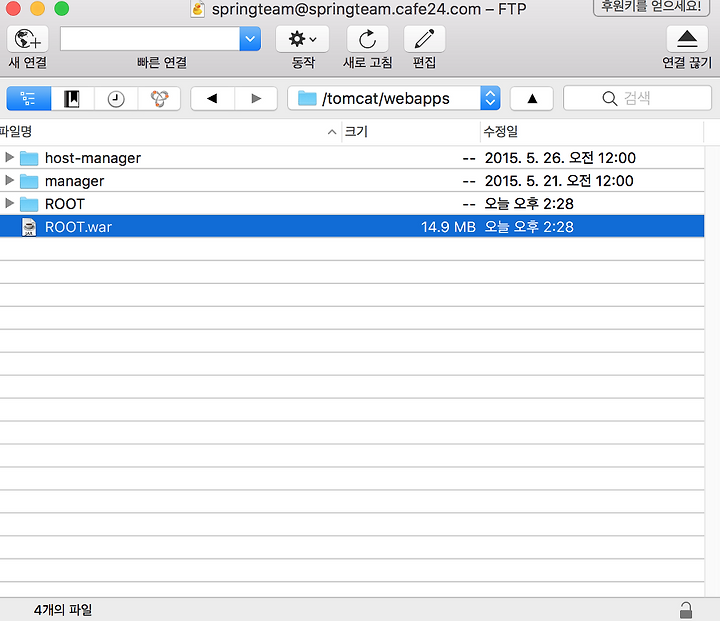This screenshot has width=720, height=621.
Task: Switch to the history clock view
Action: pyautogui.click(x=116, y=98)
